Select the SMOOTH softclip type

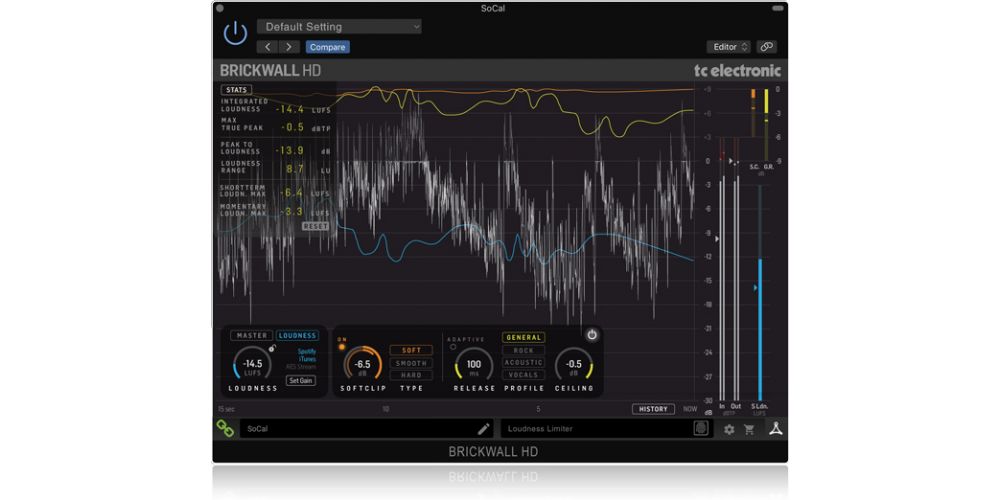411,362
